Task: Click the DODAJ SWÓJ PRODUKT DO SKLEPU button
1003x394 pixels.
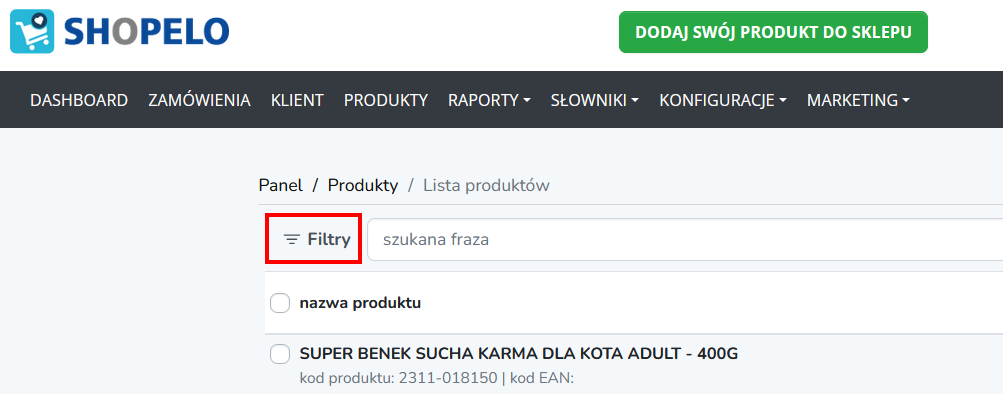Action: click(x=773, y=32)
